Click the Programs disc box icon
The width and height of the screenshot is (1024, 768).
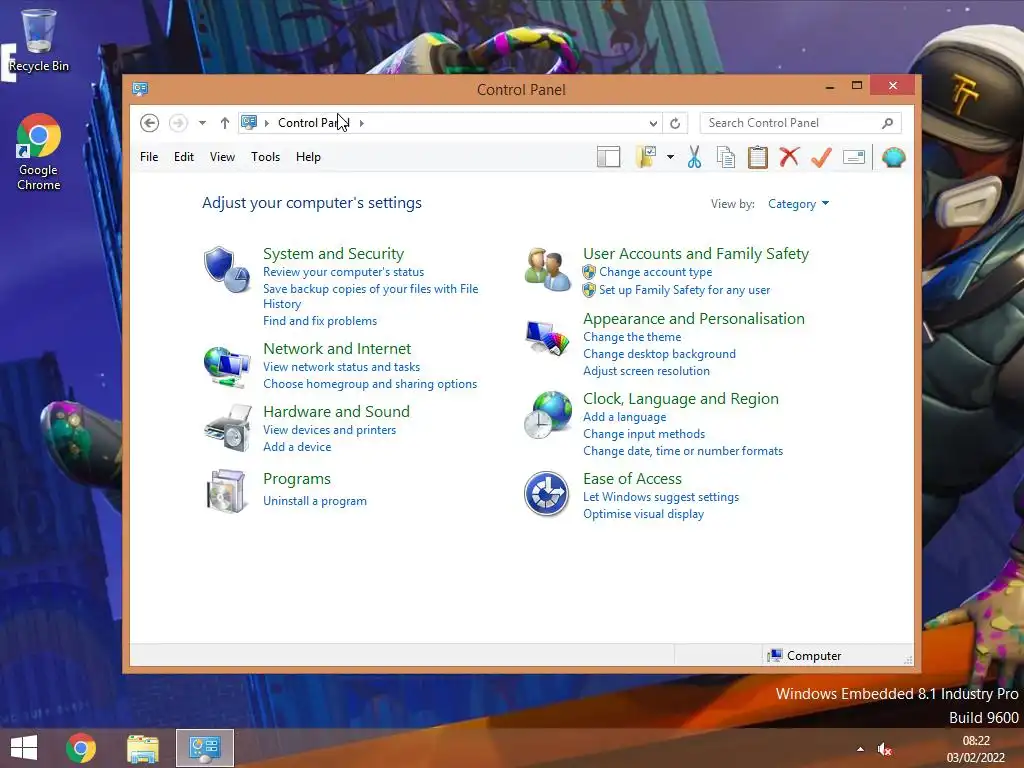[x=226, y=491]
